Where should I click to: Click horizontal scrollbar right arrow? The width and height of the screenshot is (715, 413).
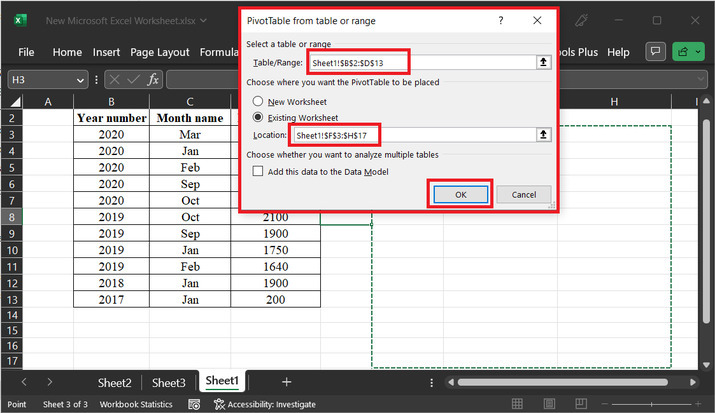tap(693, 382)
